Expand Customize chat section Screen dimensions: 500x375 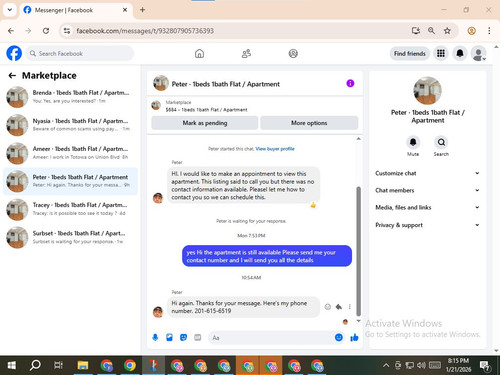tap(427, 173)
